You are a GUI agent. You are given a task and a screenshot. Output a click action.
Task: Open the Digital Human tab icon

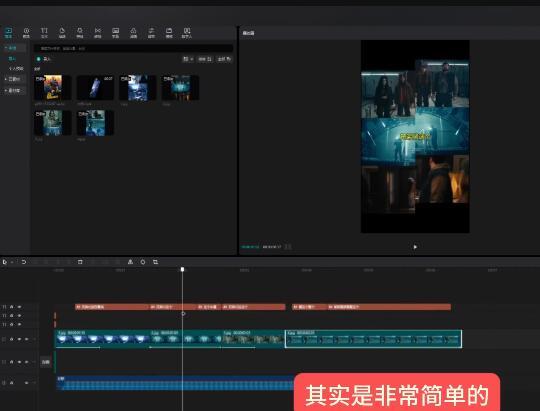(187, 33)
